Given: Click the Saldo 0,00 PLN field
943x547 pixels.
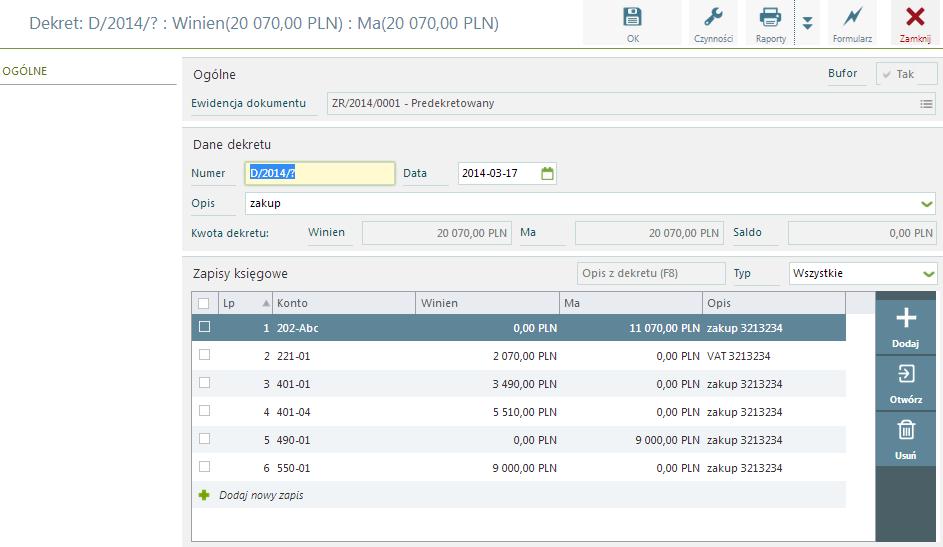Looking at the screenshot, I should tap(862, 233).
